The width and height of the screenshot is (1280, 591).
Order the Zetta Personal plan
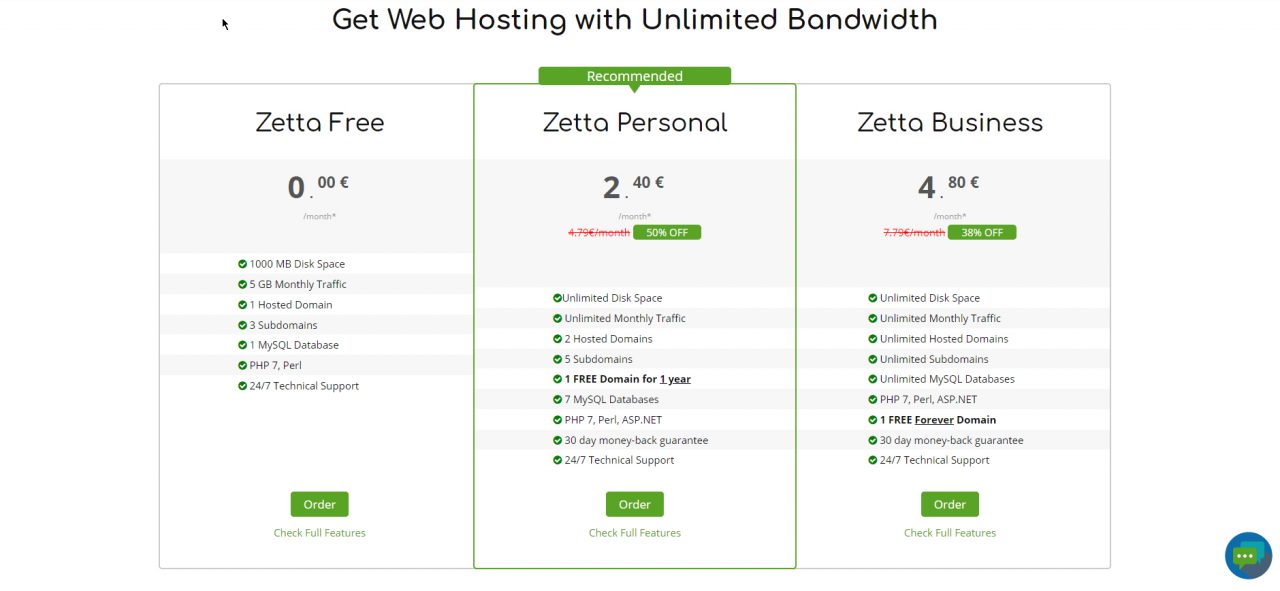(634, 504)
